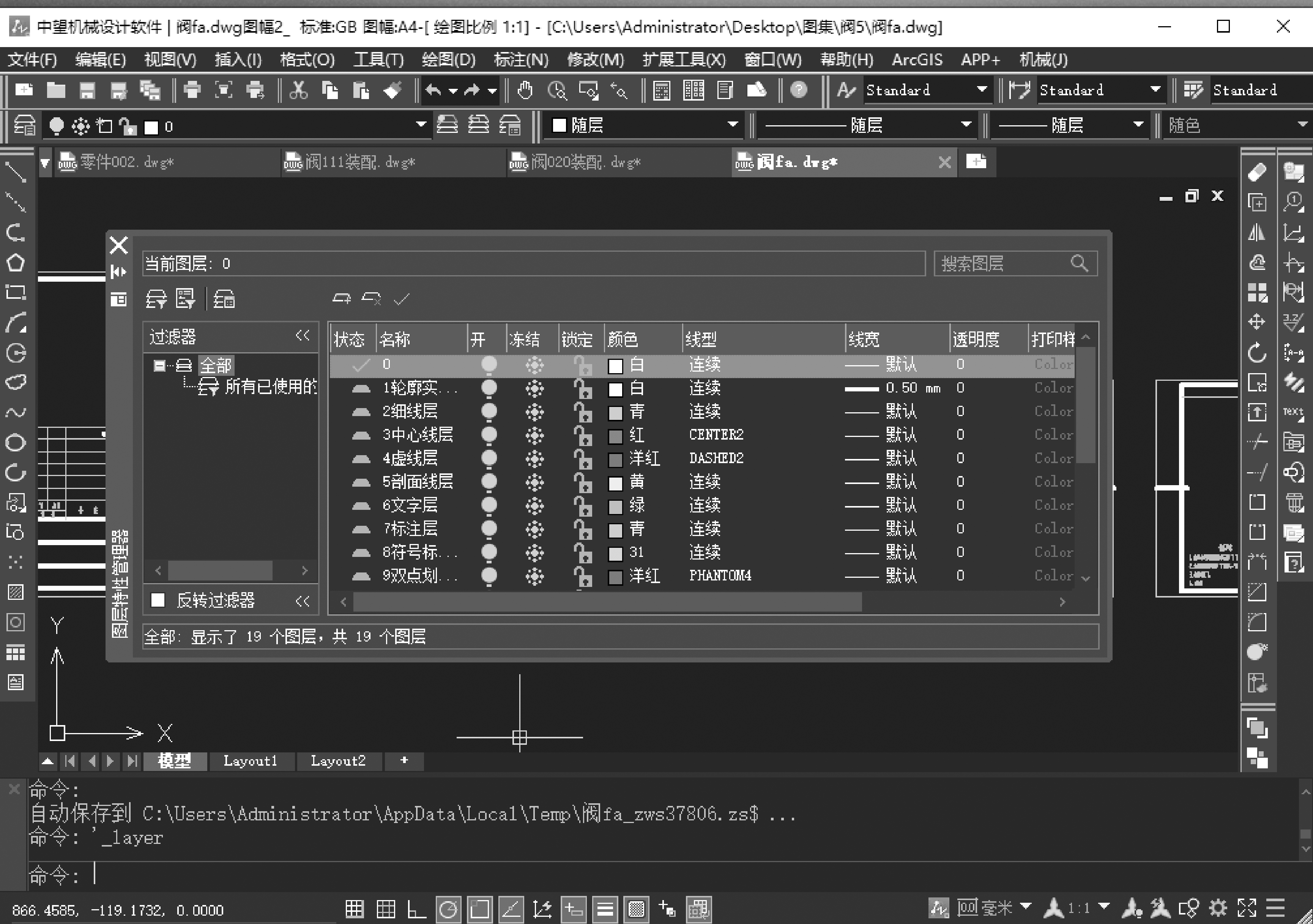Open the 随层 color dropdown
This screenshot has height=924, width=1313.
[732, 125]
